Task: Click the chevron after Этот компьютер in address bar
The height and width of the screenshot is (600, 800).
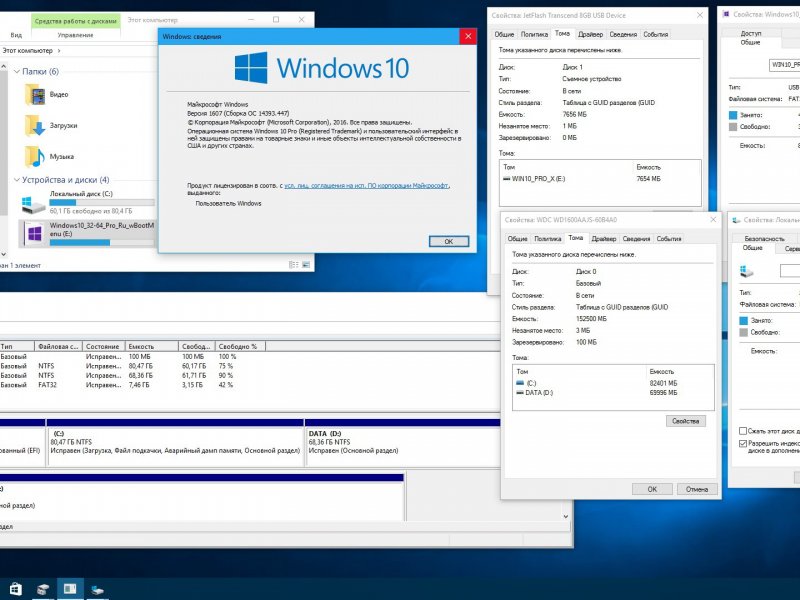Action: click(x=59, y=51)
